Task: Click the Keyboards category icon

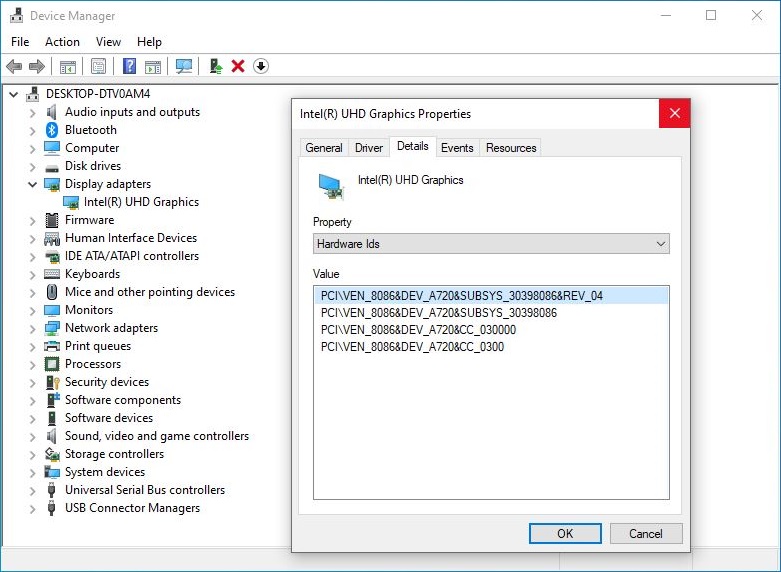Action: pyautogui.click(x=52, y=274)
